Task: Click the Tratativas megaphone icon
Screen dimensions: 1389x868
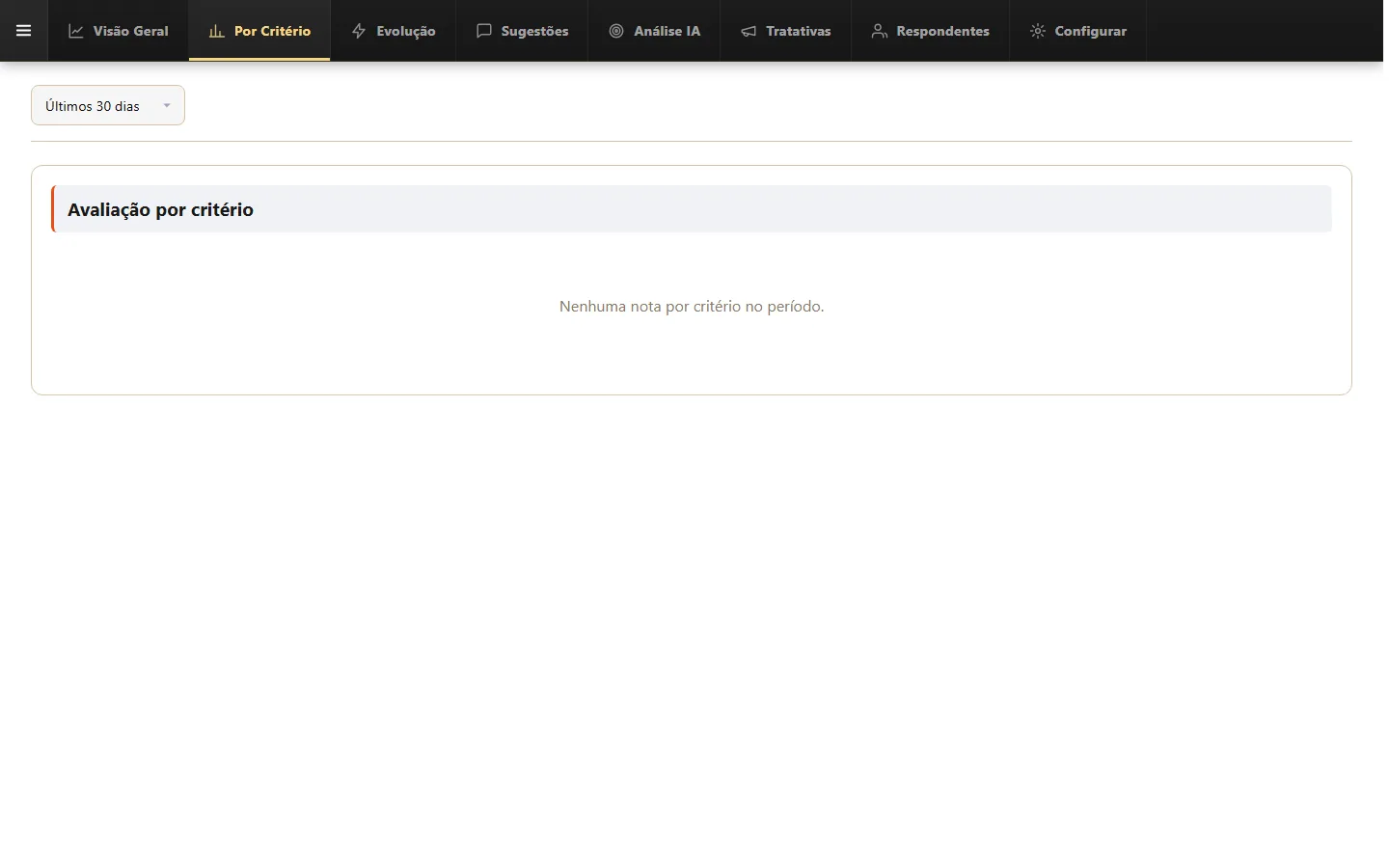Action: (749, 31)
